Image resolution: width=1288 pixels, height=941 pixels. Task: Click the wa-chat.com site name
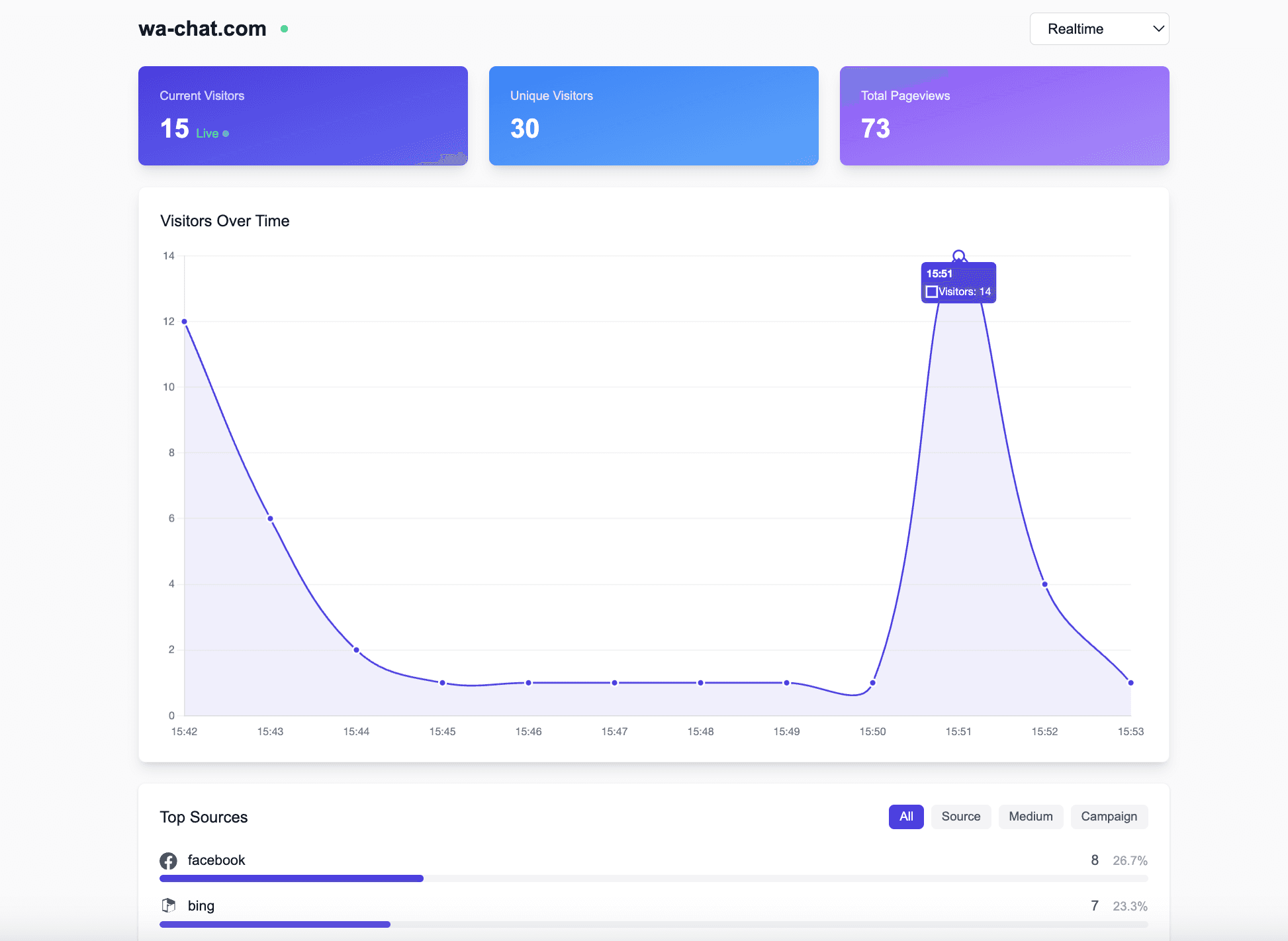201,28
